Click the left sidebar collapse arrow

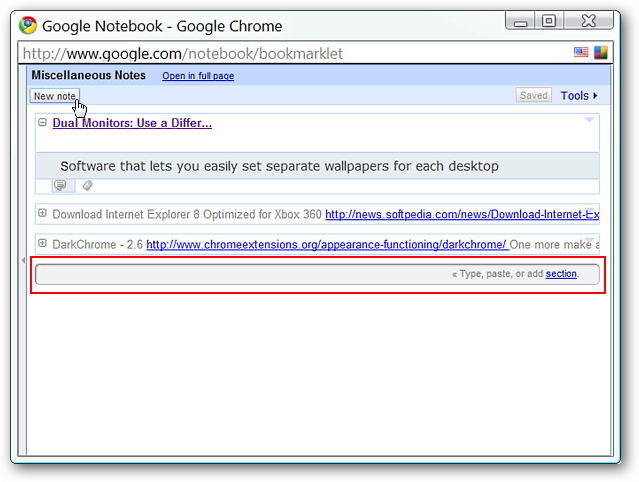tap(23, 260)
